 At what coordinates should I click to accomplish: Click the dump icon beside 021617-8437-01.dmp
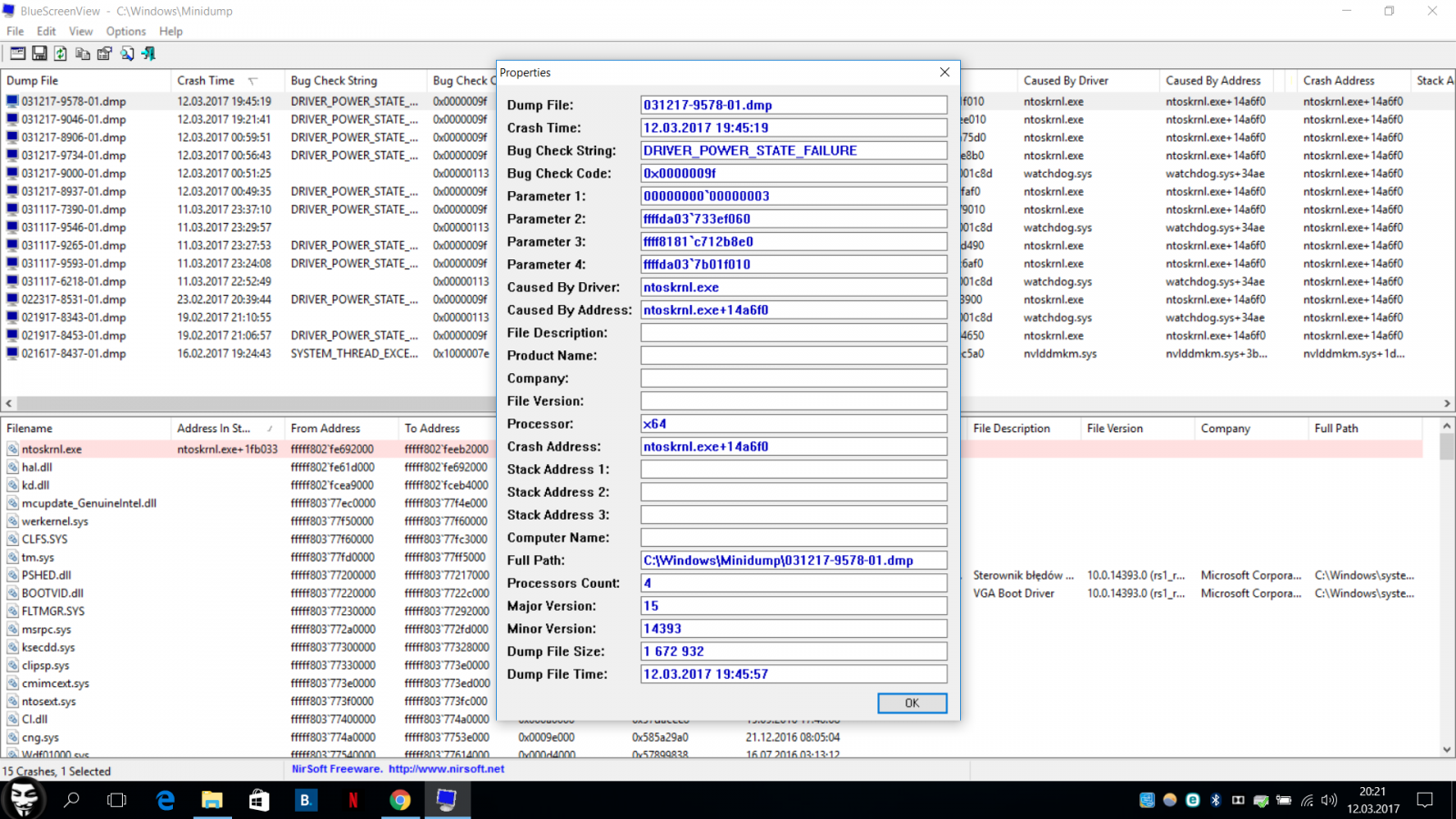pyautogui.click(x=13, y=353)
